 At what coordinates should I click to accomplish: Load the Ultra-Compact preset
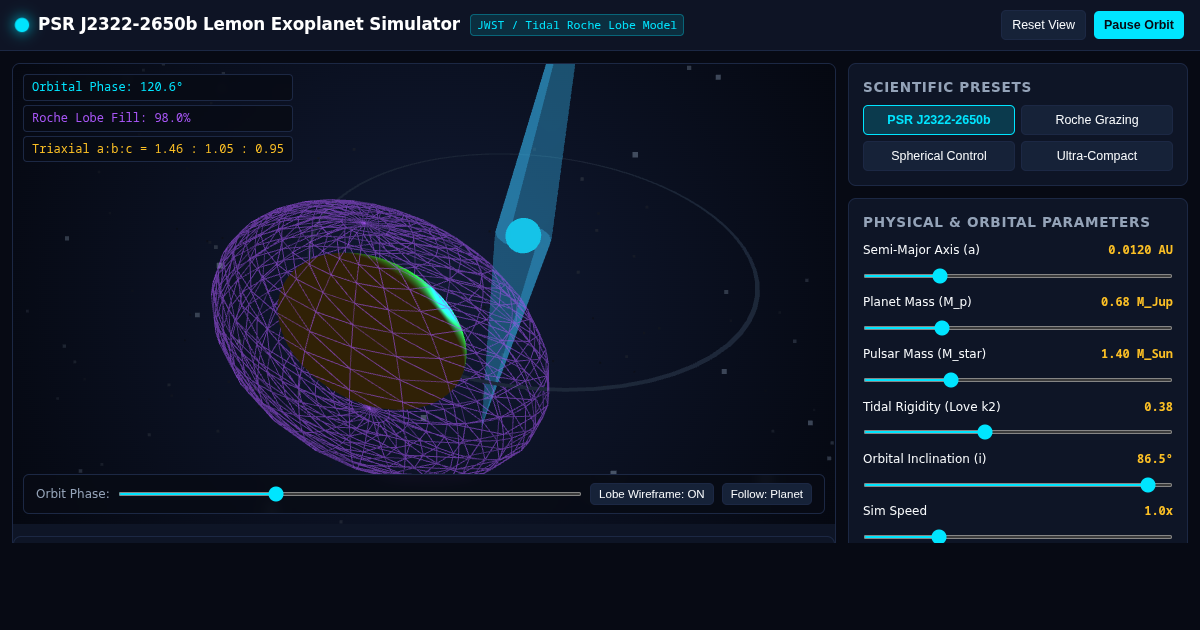pos(1097,156)
